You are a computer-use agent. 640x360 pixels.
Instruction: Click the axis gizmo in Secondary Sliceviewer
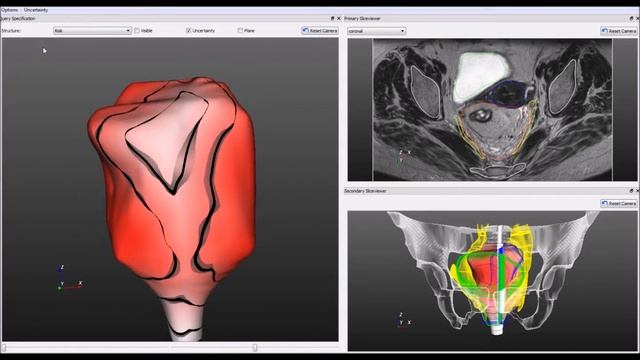404,320
